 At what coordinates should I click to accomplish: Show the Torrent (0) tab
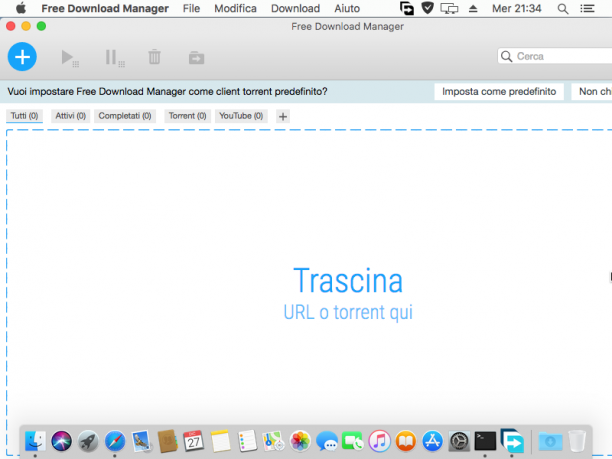click(187, 116)
